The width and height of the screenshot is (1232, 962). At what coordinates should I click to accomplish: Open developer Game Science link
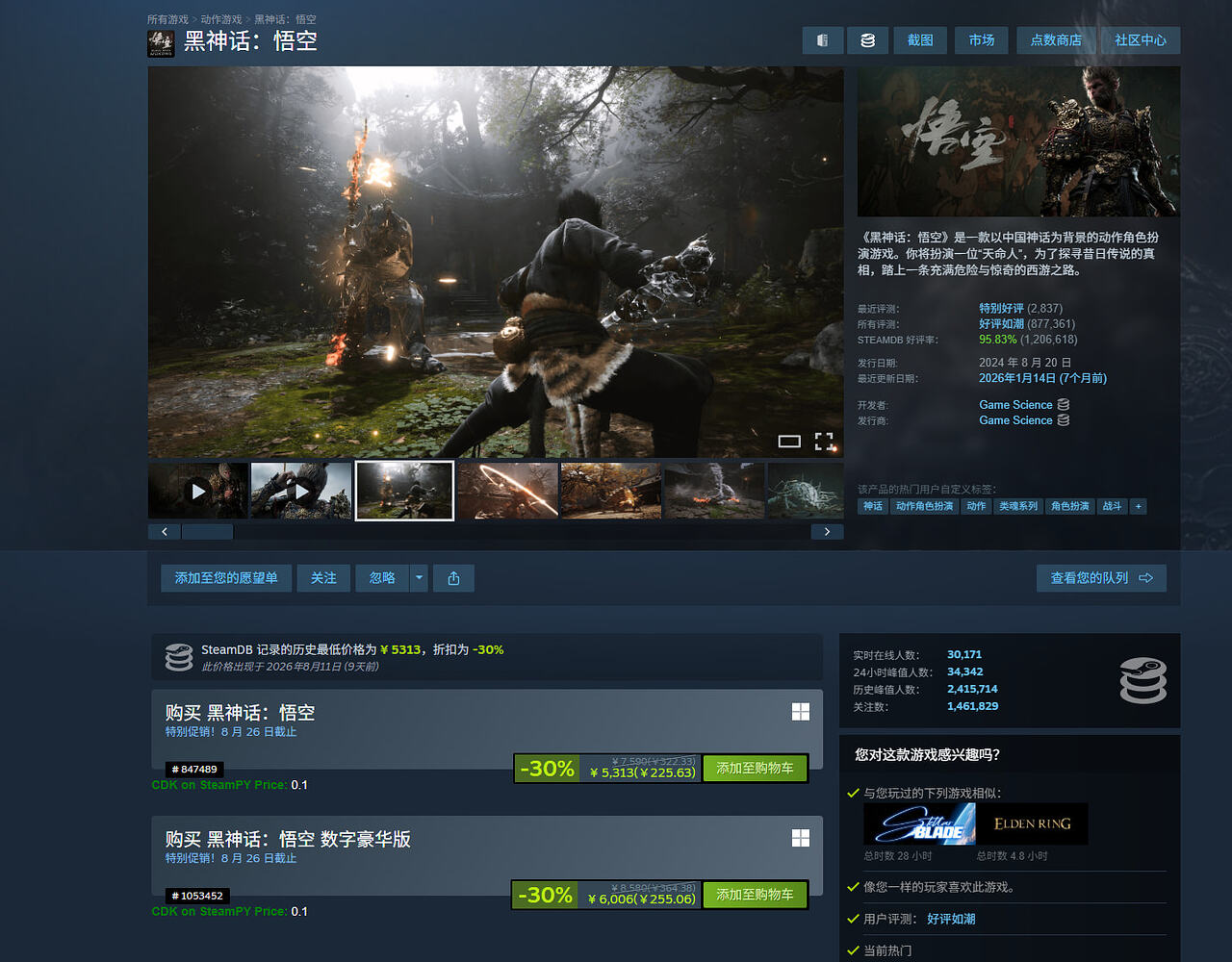1015,405
